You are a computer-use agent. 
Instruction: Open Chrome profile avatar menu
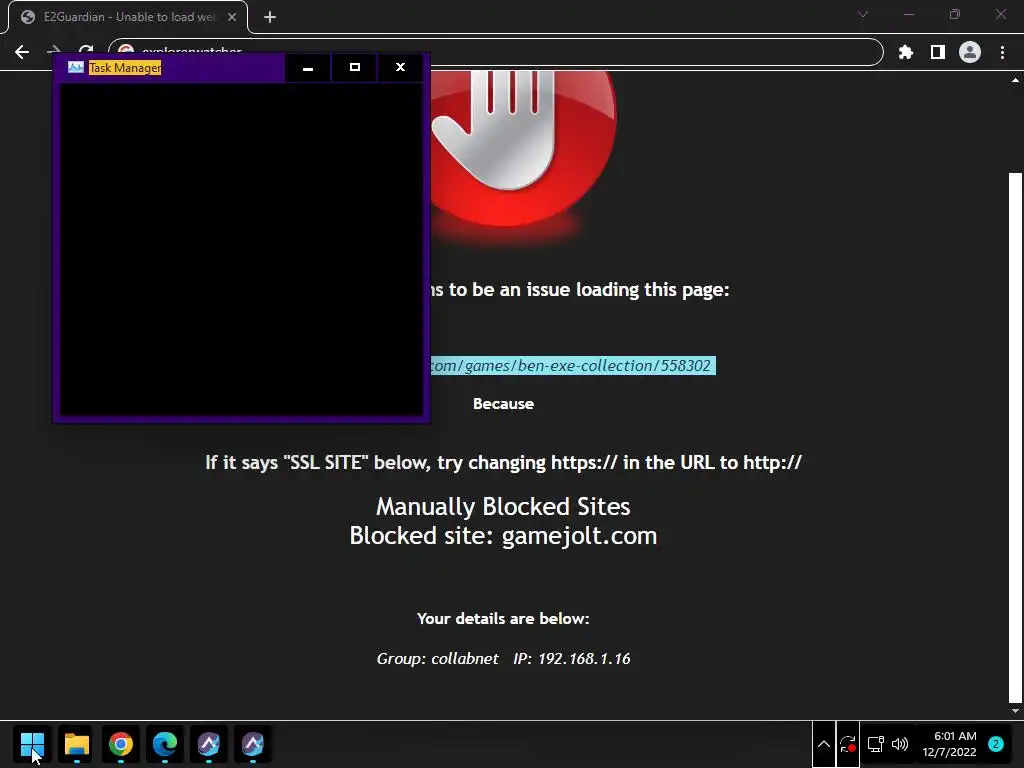(970, 52)
